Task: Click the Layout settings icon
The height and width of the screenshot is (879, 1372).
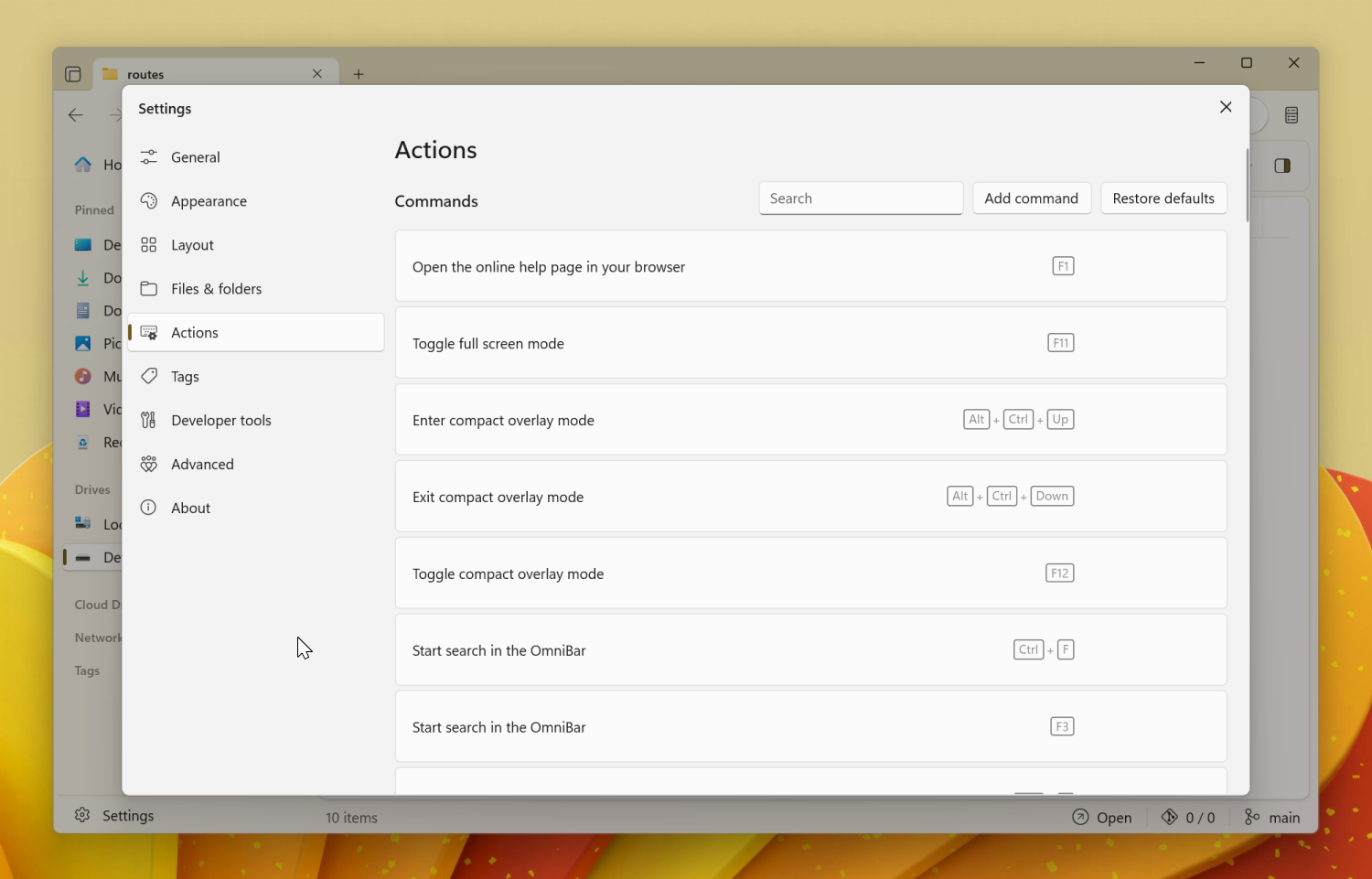Action: (x=149, y=244)
